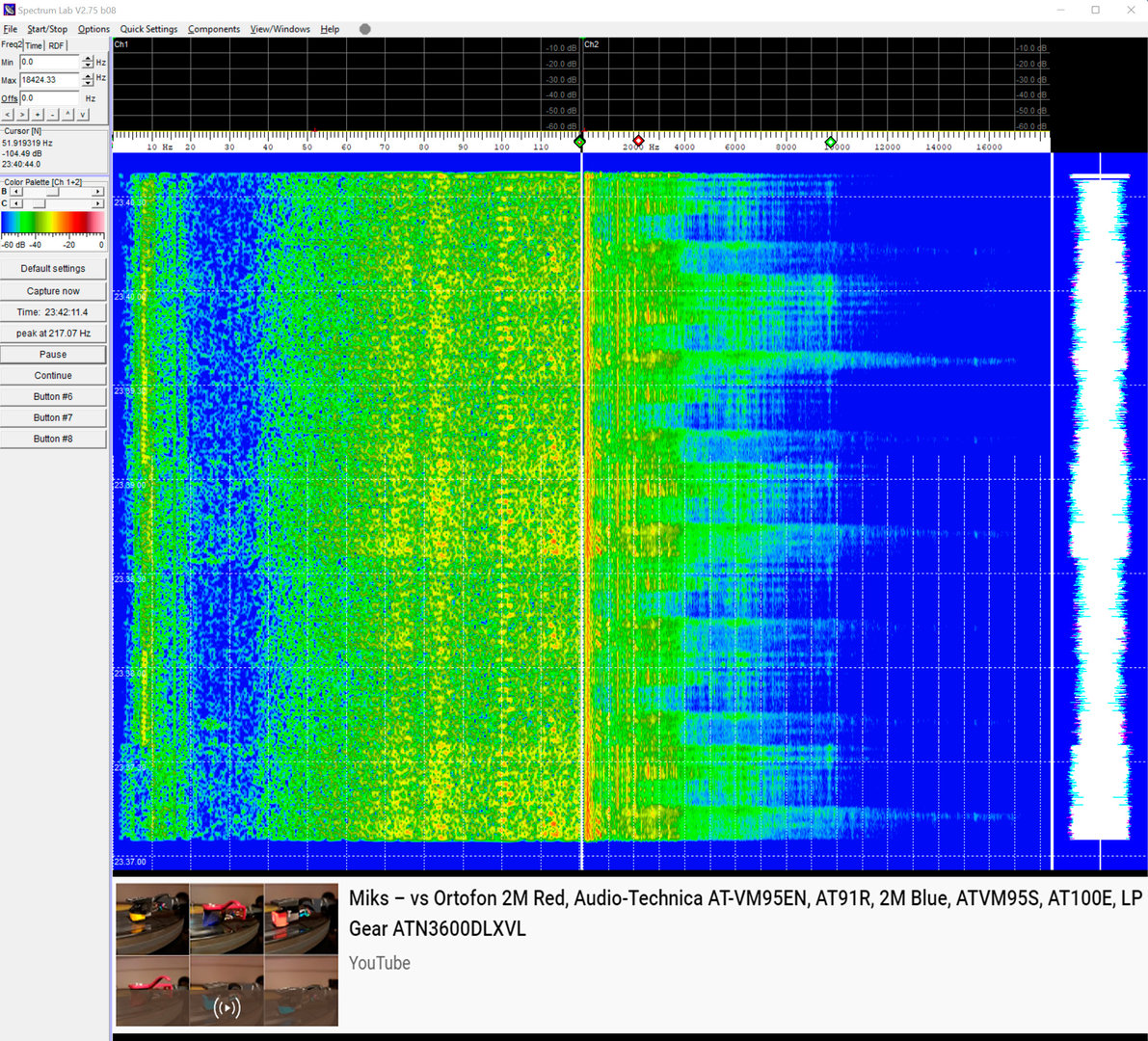Click the Default settings button

53,269
